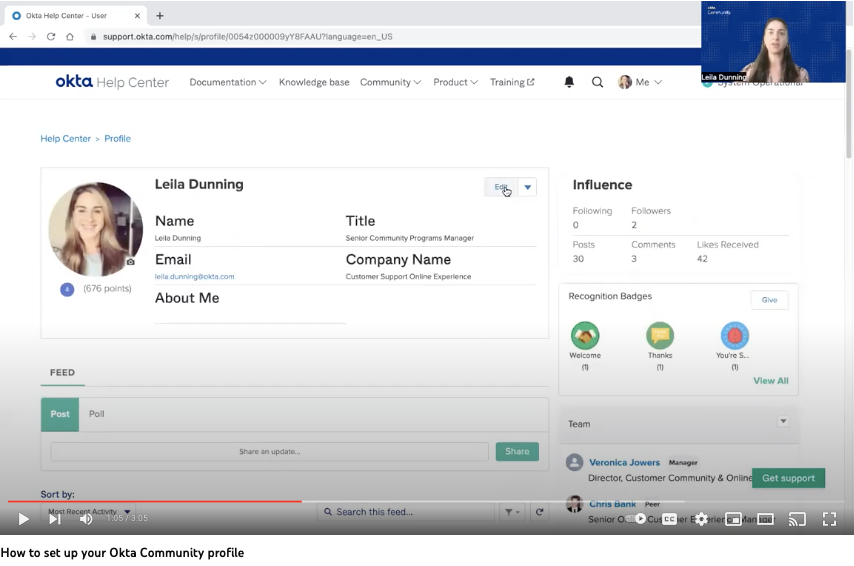This screenshot has width=854, height=566.
Task: Click Search this feed field
Action: tap(406, 512)
